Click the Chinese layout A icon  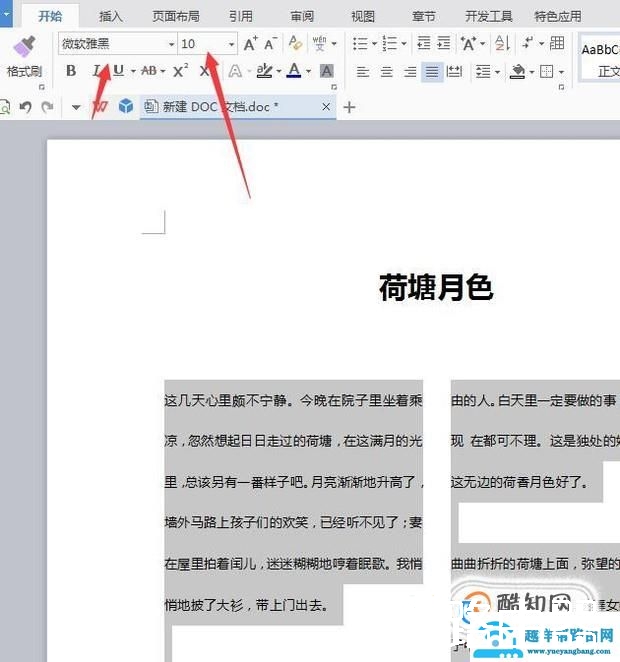468,43
